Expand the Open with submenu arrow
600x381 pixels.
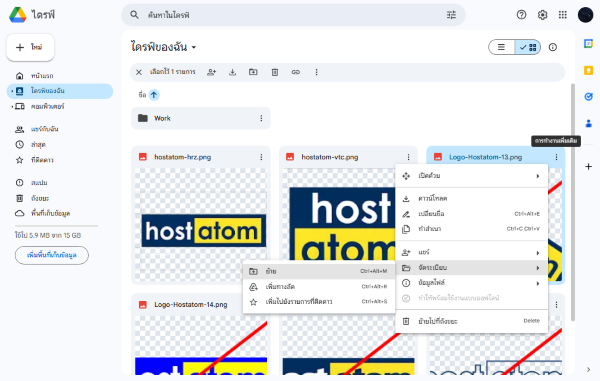[x=538, y=176]
